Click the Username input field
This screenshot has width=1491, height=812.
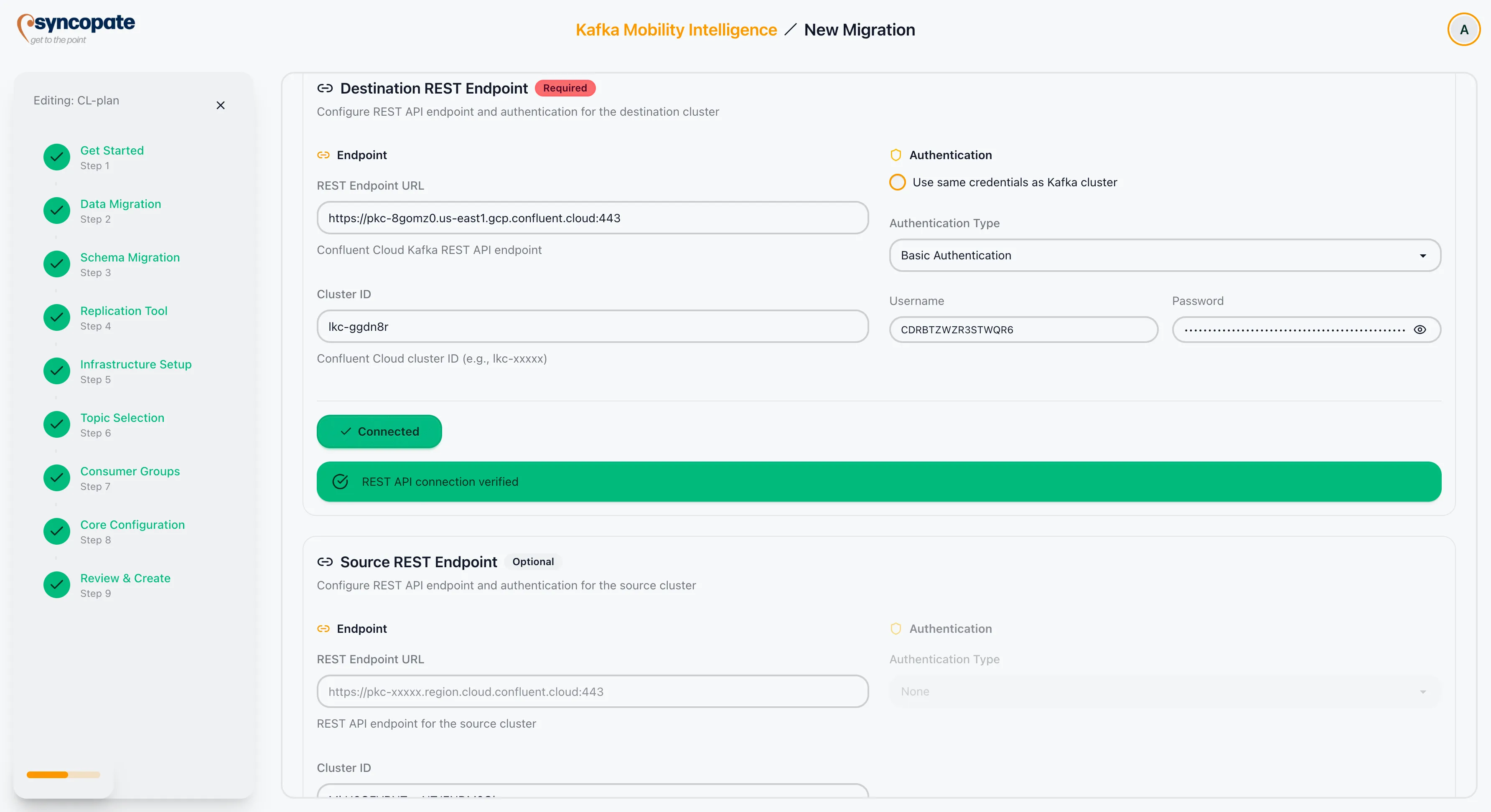point(1023,330)
